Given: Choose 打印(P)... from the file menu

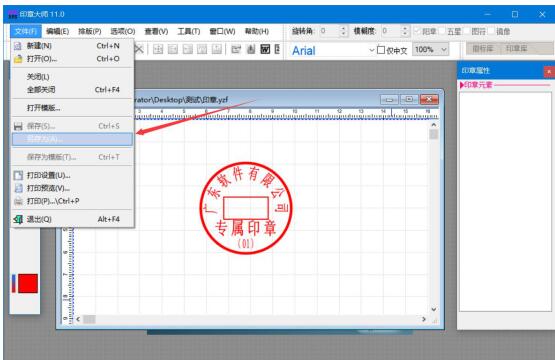Looking at the screenshot, I should click(73, 201).
